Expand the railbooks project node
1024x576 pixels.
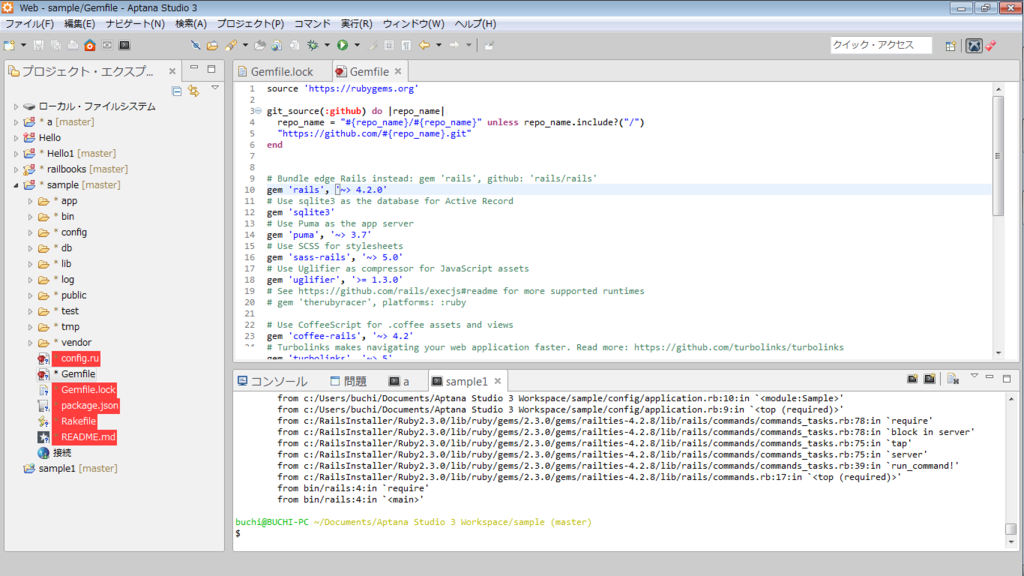point(16,169)
